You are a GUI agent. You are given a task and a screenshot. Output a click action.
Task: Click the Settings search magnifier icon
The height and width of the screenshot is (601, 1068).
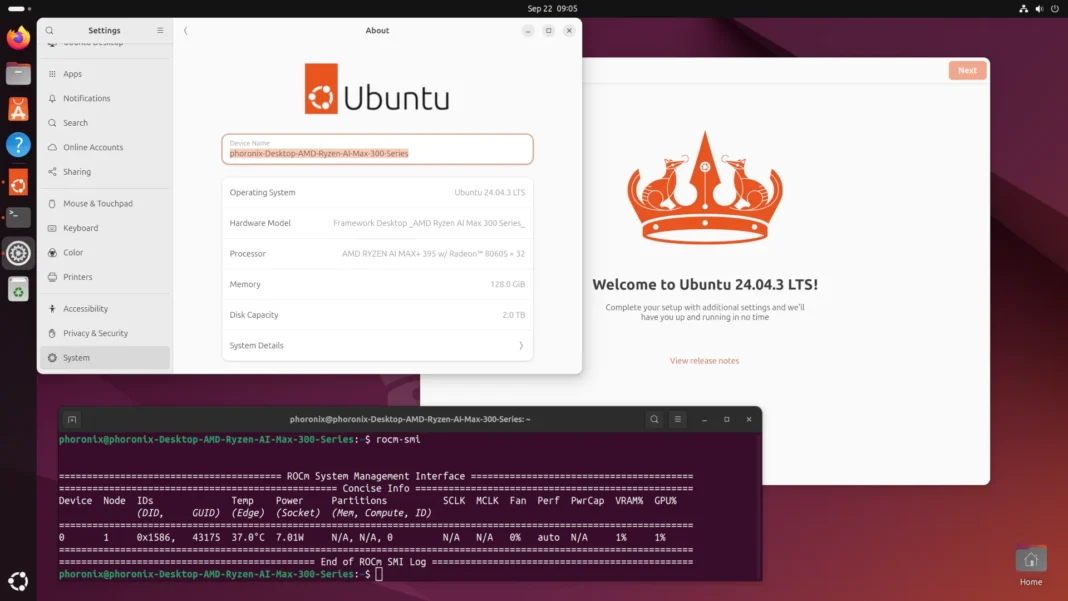50,31
